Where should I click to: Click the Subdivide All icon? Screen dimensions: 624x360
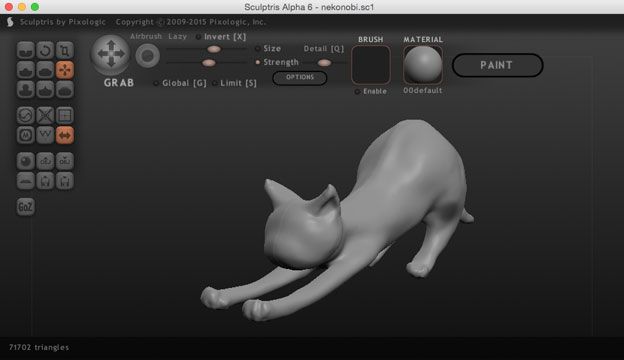tap(64, 116)
